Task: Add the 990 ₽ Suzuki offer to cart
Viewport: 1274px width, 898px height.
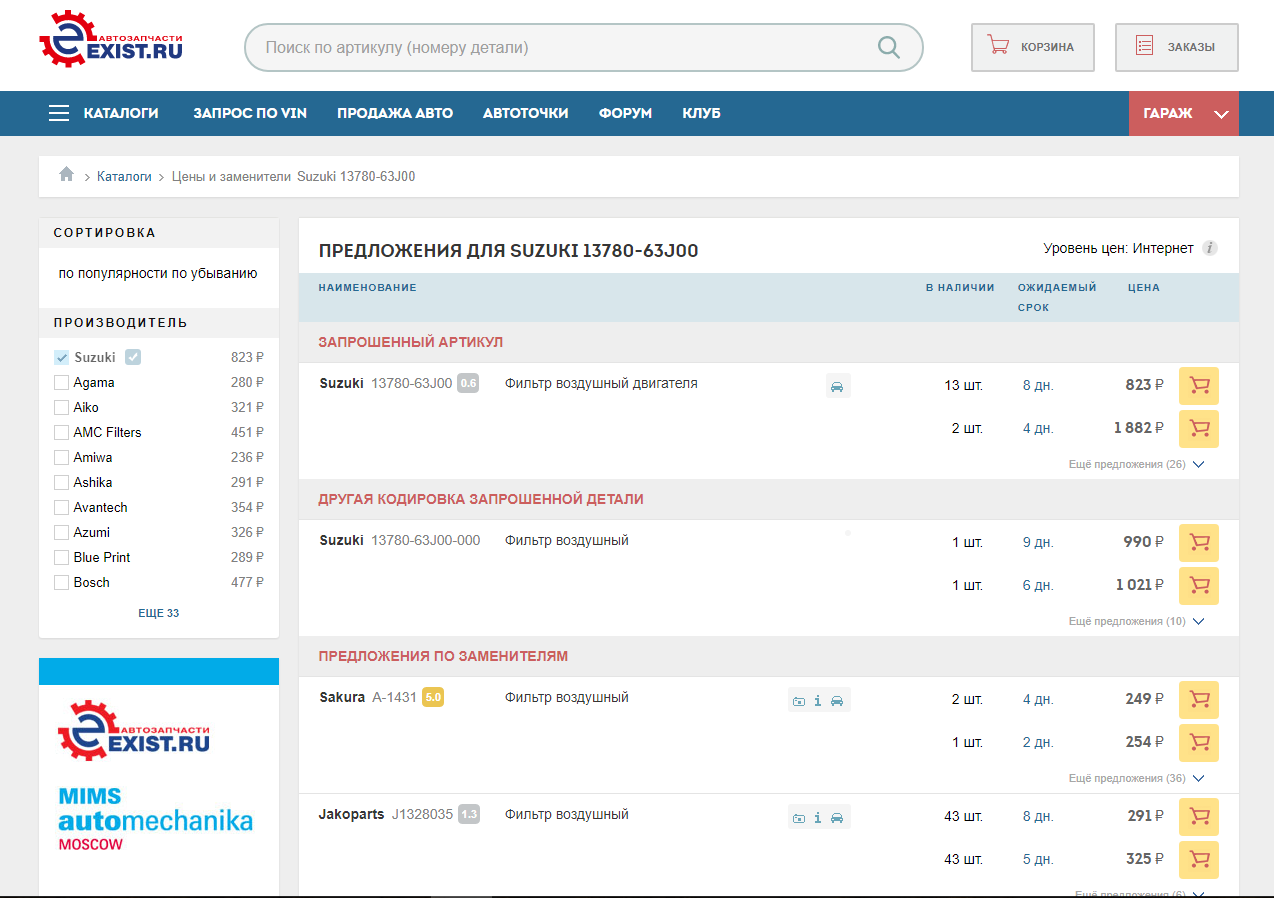Action: [x=1198, y=543]
